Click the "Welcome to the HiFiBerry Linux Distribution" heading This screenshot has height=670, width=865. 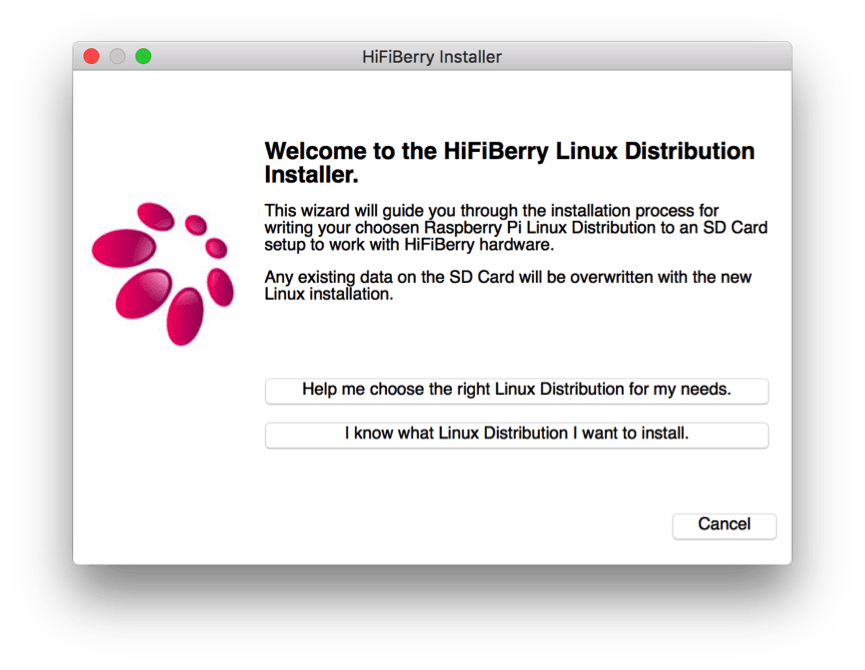[509, 163]
